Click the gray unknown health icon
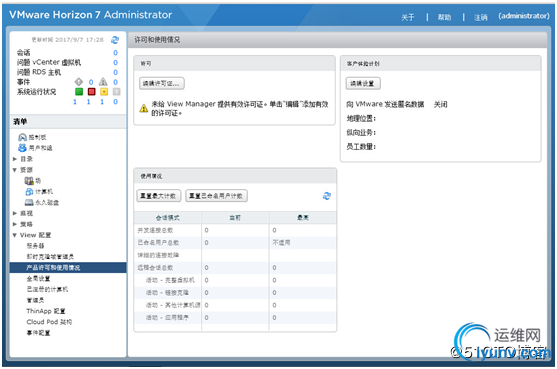The width and height of the screenshot is (557, 369). point(116,92)
